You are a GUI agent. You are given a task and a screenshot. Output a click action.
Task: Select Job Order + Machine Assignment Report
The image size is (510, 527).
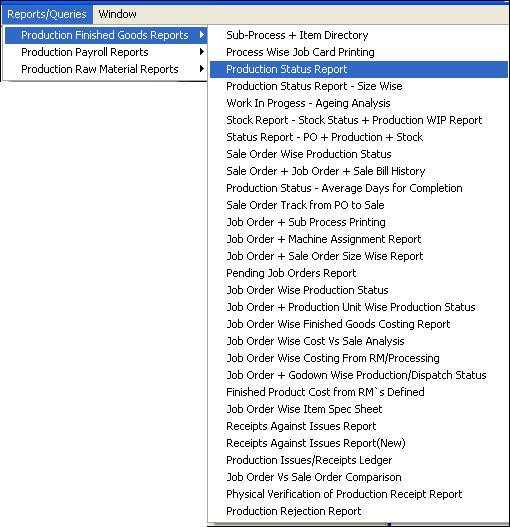click(x=359, y=239)
